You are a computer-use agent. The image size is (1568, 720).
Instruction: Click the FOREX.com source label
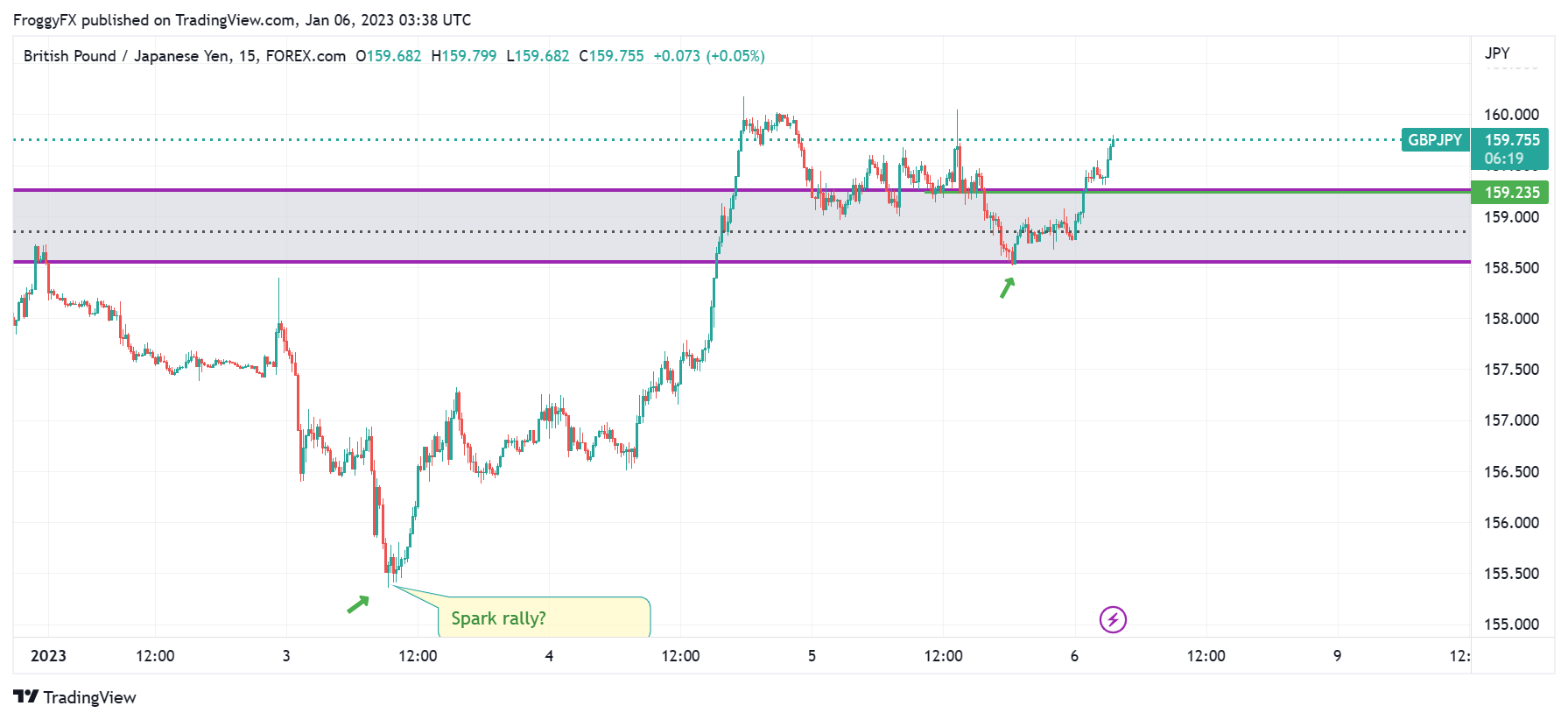306,56
